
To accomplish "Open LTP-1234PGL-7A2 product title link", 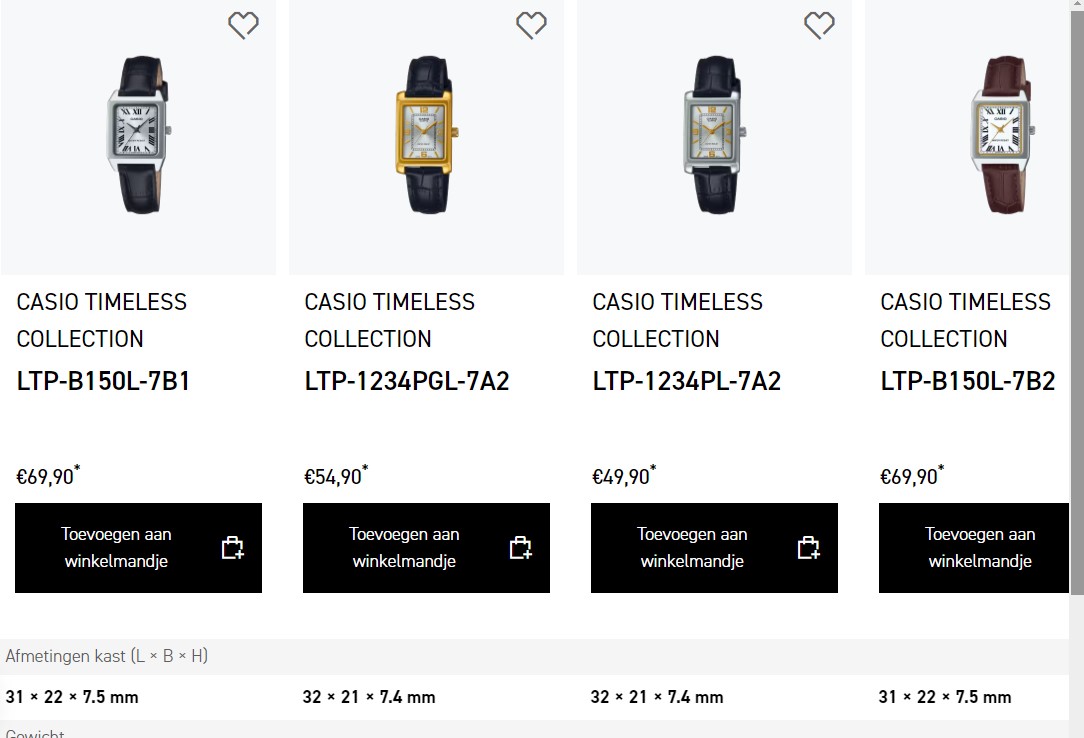I will (x=406, y=381).
